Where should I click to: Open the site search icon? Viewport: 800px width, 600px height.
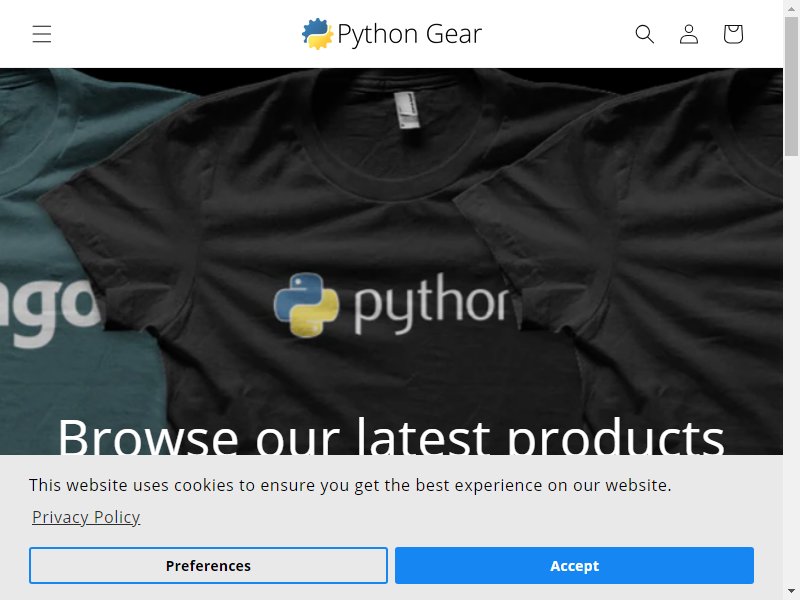pos(644,34)
